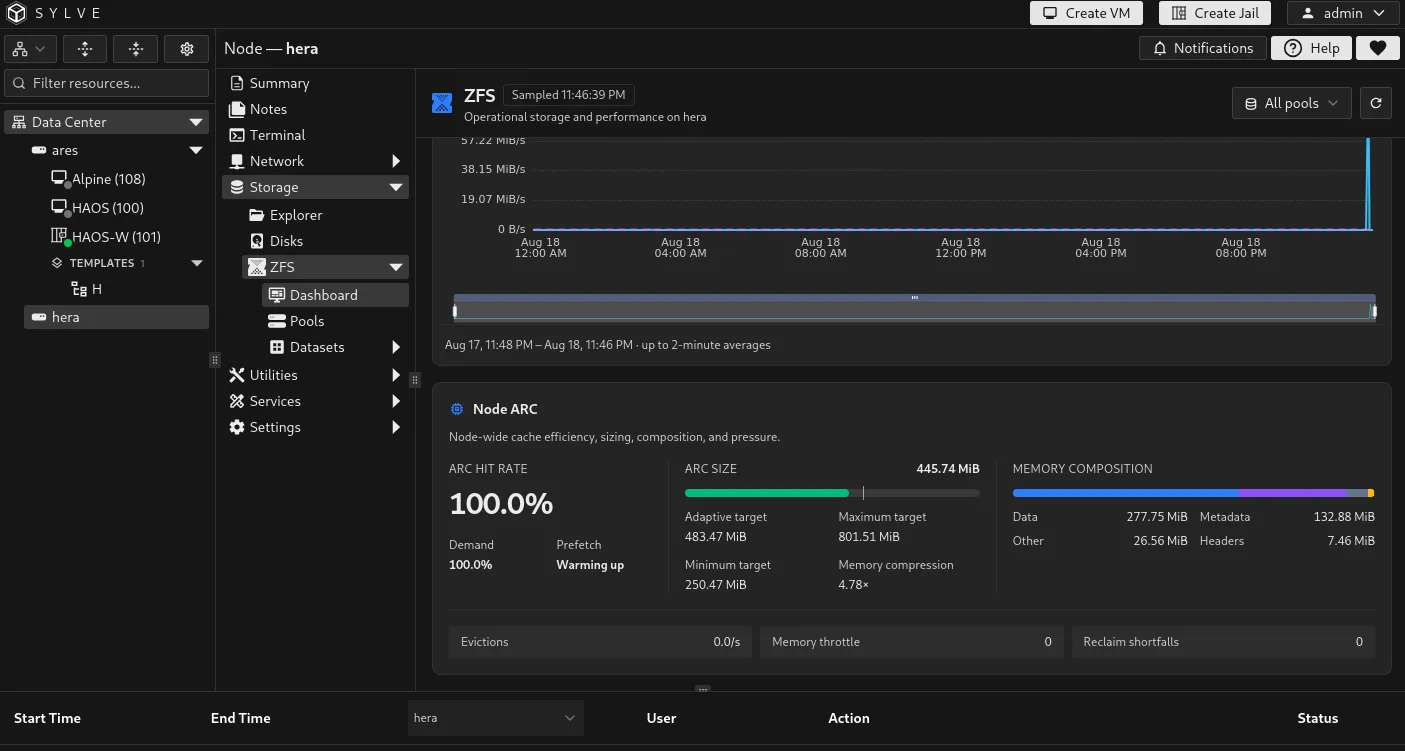Click the Network monitor icon
The image size is (1405, 751).
[237, 161]
